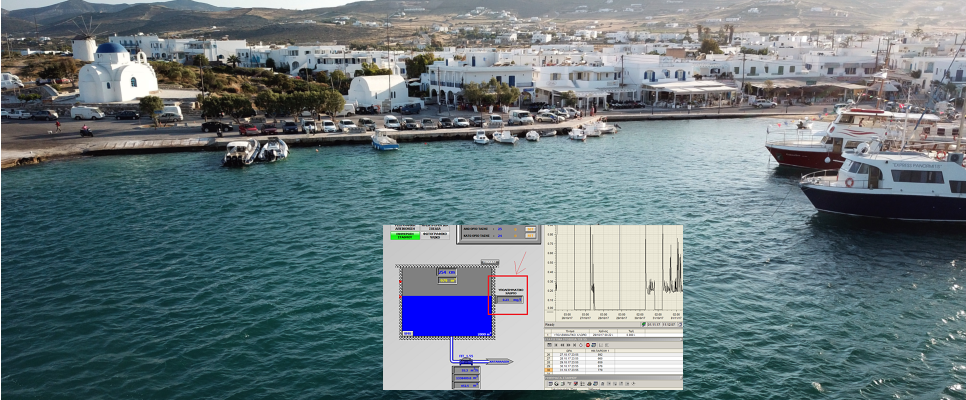Click the first icon in the bottom toolbar
Image resolution: width=966 pixels, height=400 pixels.
(549, 384)
